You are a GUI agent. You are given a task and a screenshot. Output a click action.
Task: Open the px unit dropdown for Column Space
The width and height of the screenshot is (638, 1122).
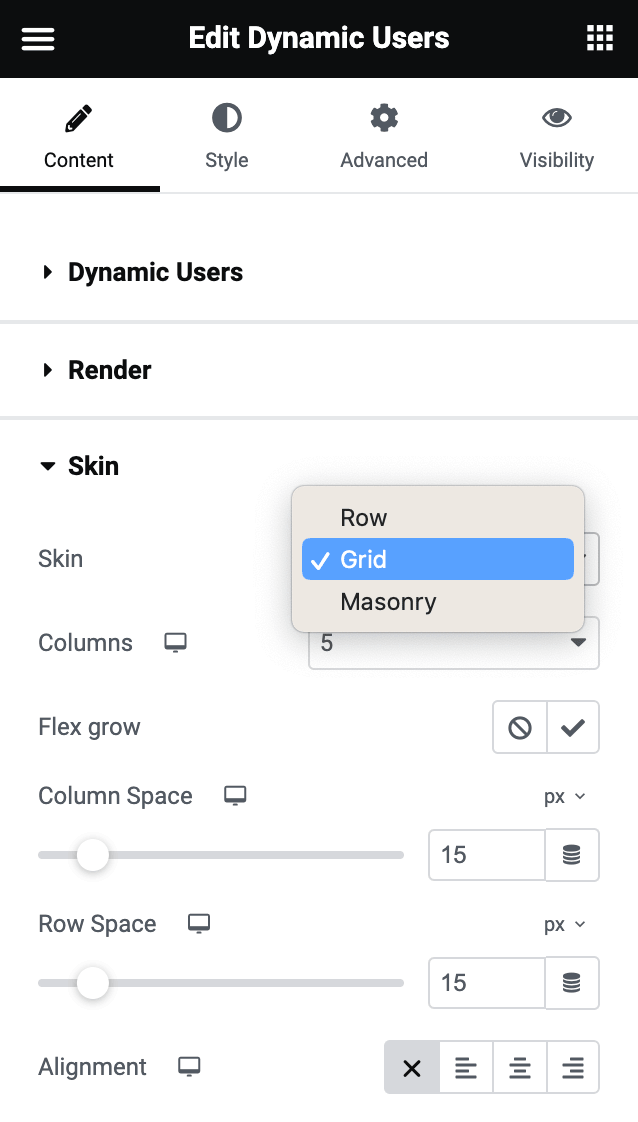566,796
